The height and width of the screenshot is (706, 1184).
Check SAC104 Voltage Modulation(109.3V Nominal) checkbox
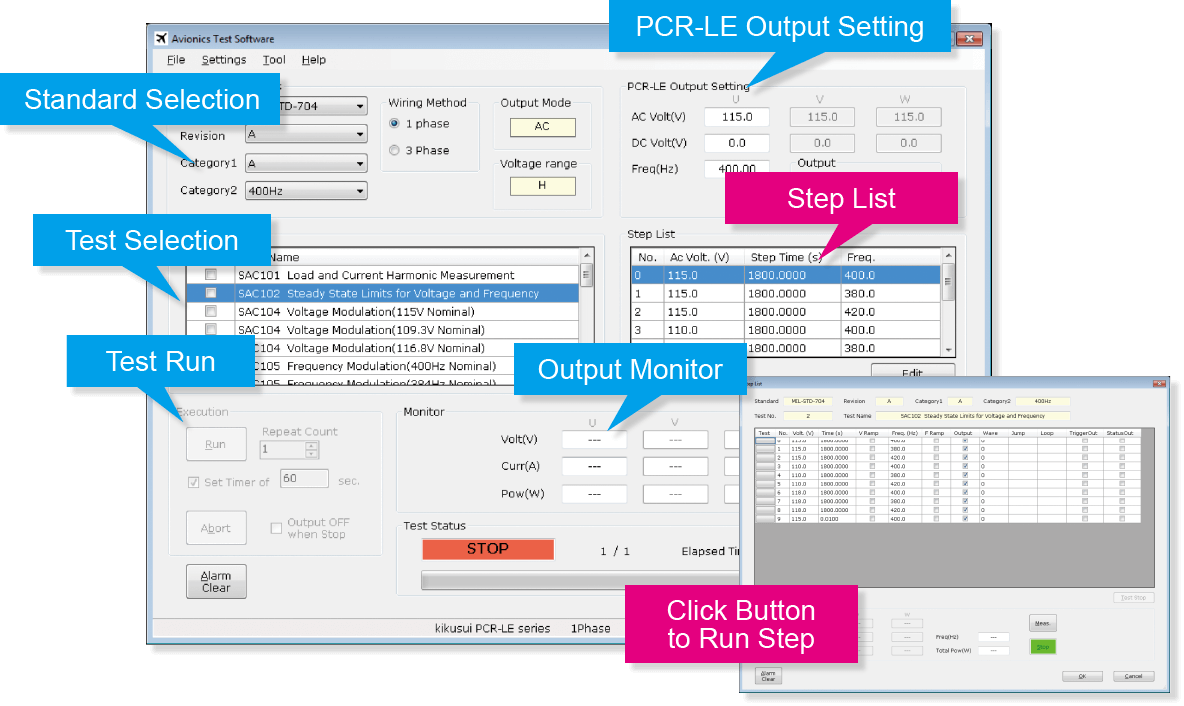[x=211, y=329]
